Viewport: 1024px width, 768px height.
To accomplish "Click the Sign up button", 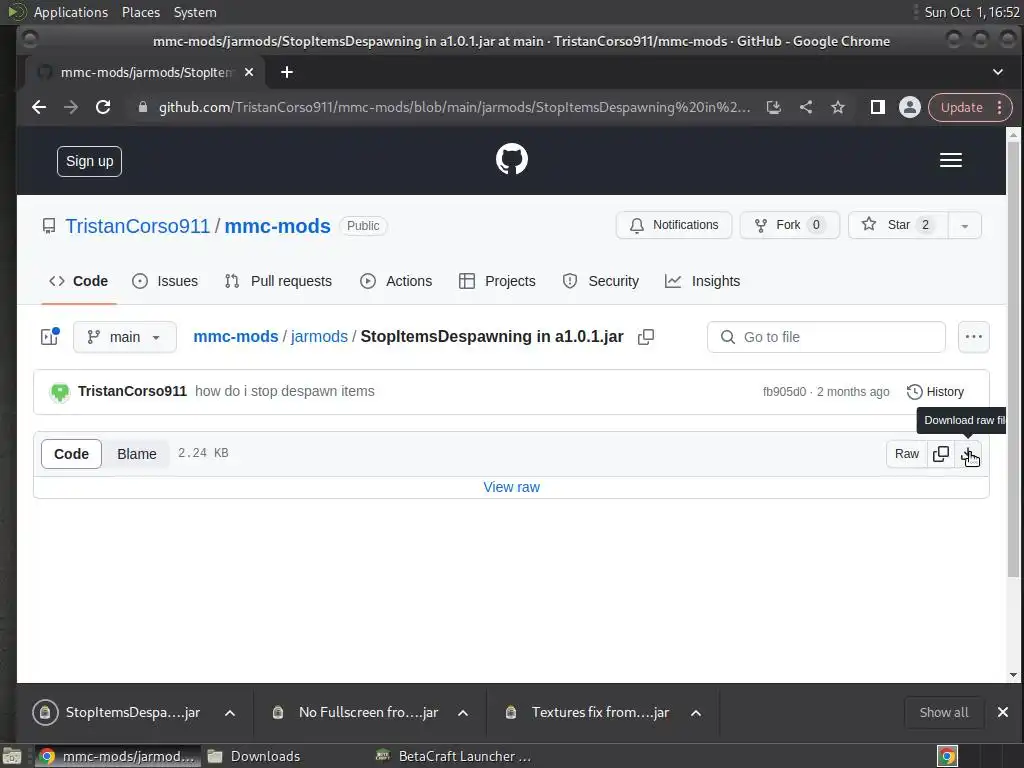I will 89,161.
